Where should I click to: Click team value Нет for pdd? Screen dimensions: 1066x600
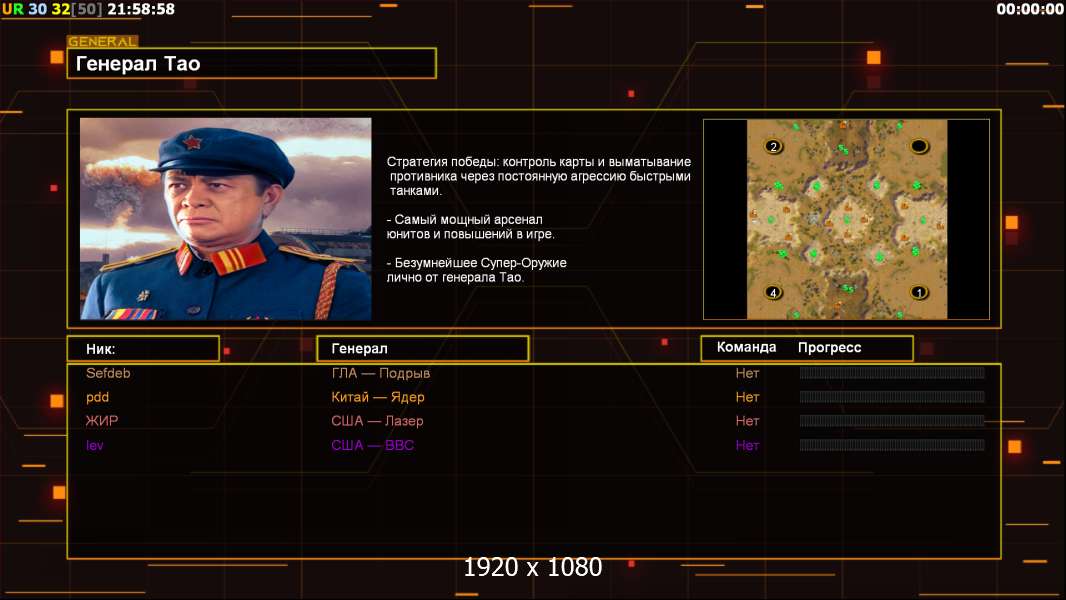point(747,398)
